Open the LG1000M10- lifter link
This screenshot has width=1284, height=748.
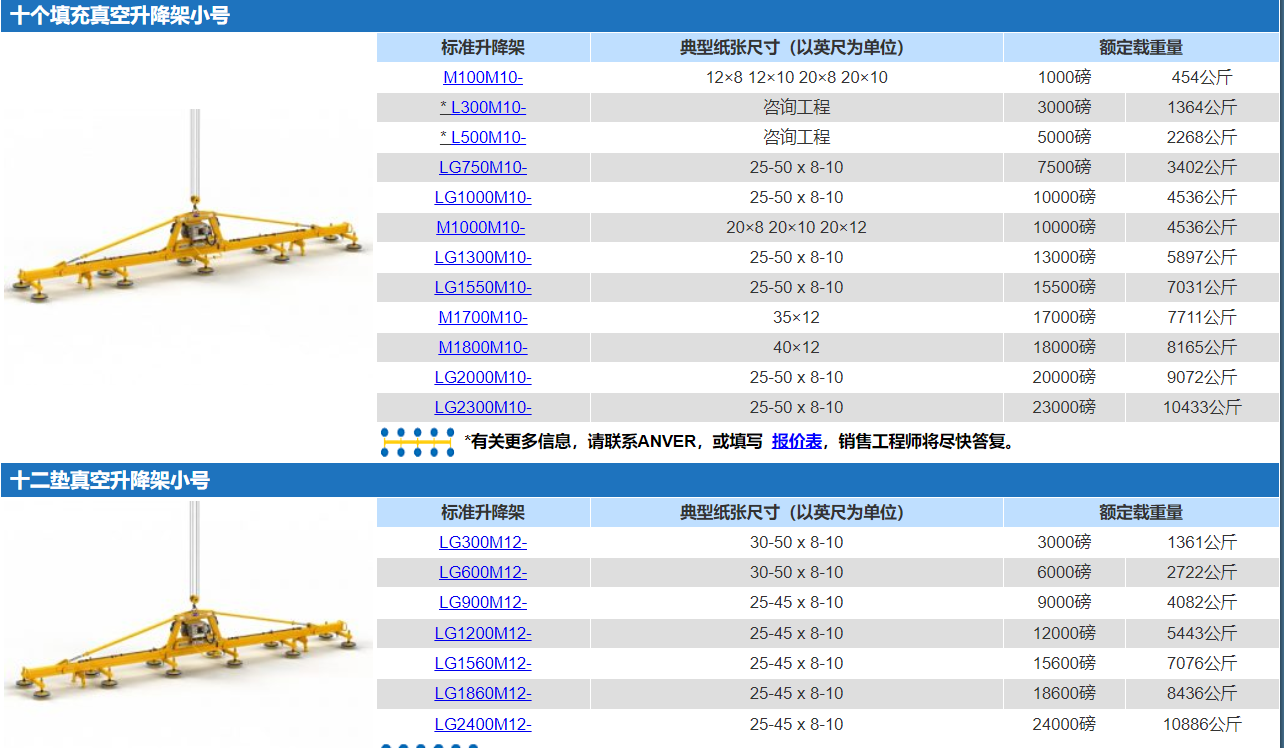click(483, 197)
